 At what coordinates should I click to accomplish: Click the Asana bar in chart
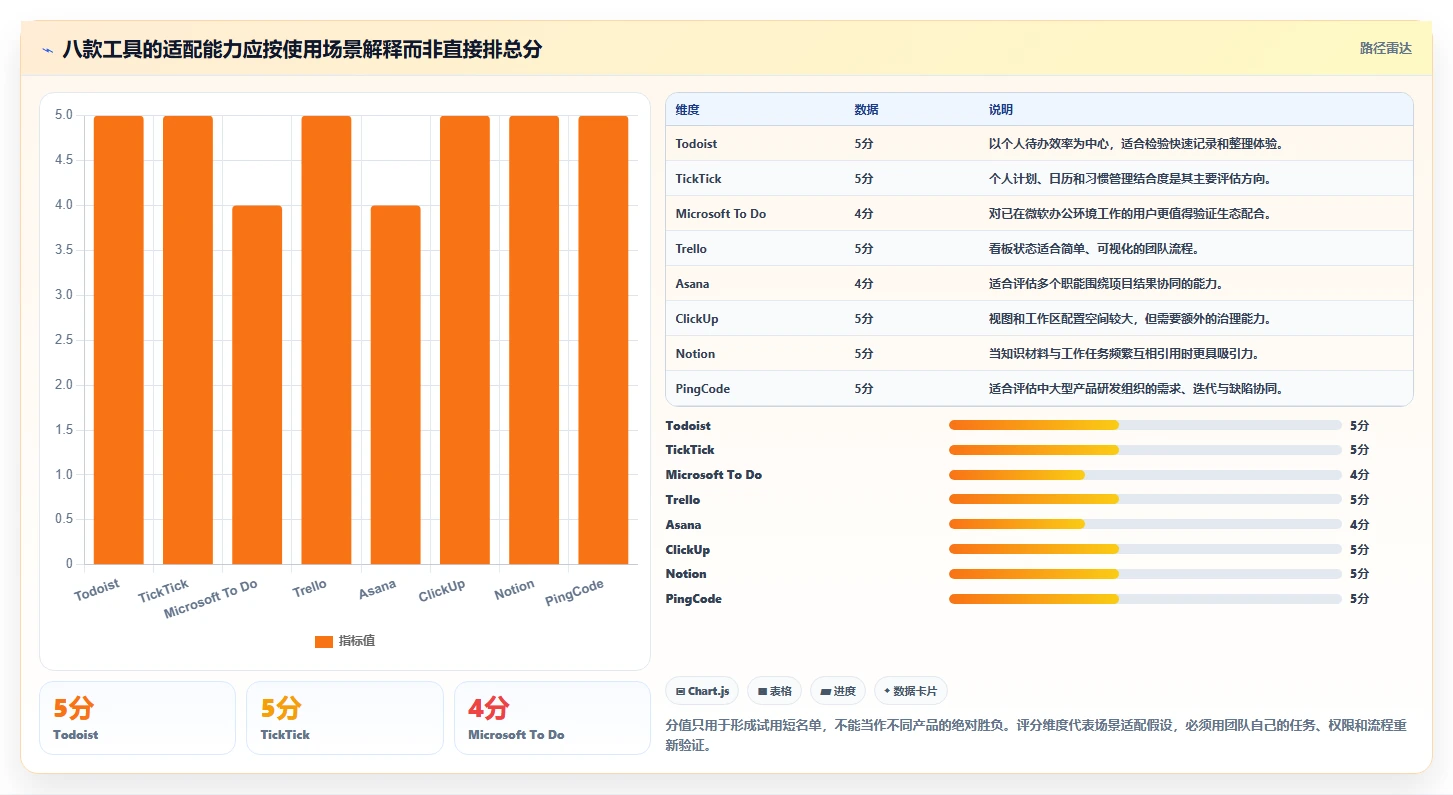(395, 385)
